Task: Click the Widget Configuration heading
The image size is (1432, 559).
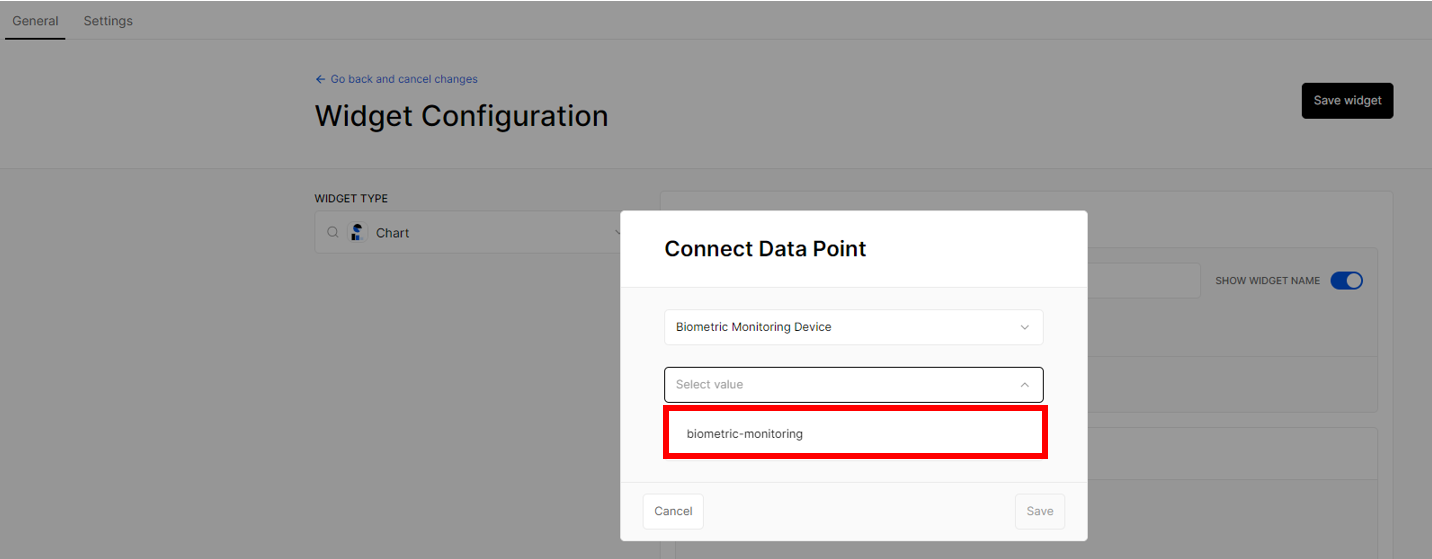Action: click(461, 116)
